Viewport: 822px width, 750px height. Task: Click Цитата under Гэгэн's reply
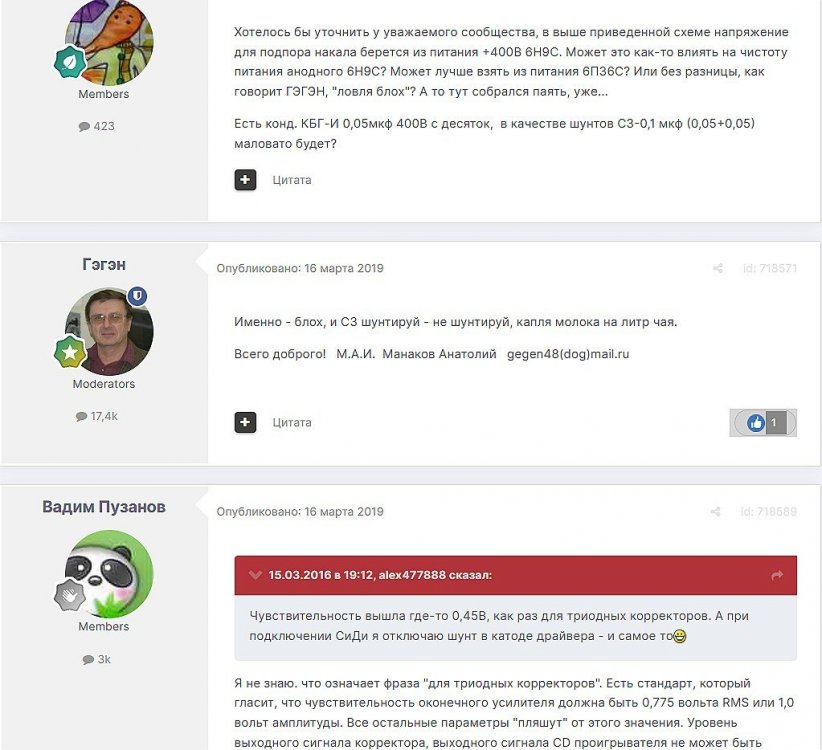(291, 422)
